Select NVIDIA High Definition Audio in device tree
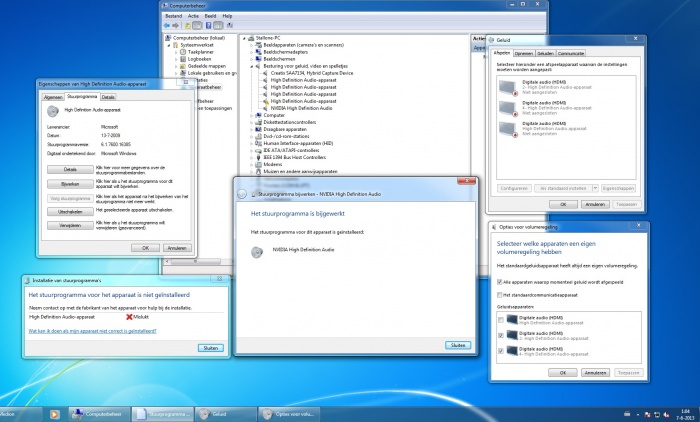700x422 pixels. pos(297,108)
